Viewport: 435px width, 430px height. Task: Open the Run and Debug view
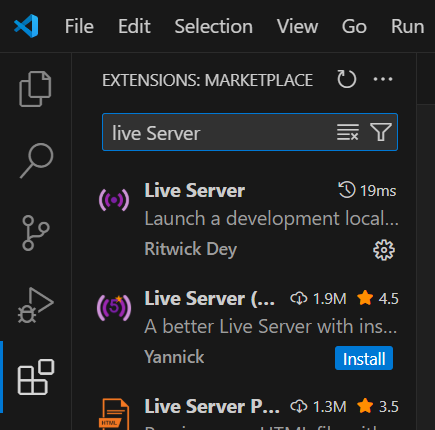pos(35,305)
